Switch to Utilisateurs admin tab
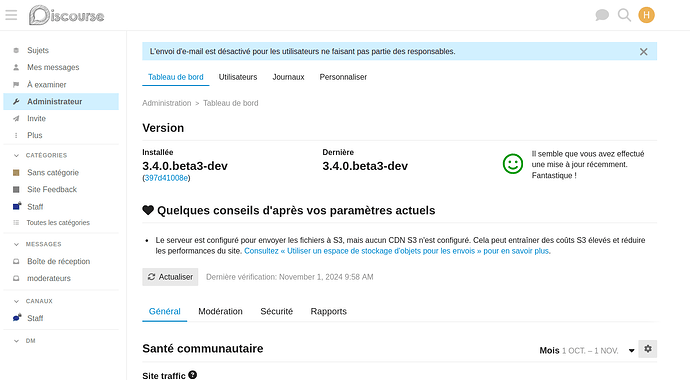690x380 pixels. 238,77
